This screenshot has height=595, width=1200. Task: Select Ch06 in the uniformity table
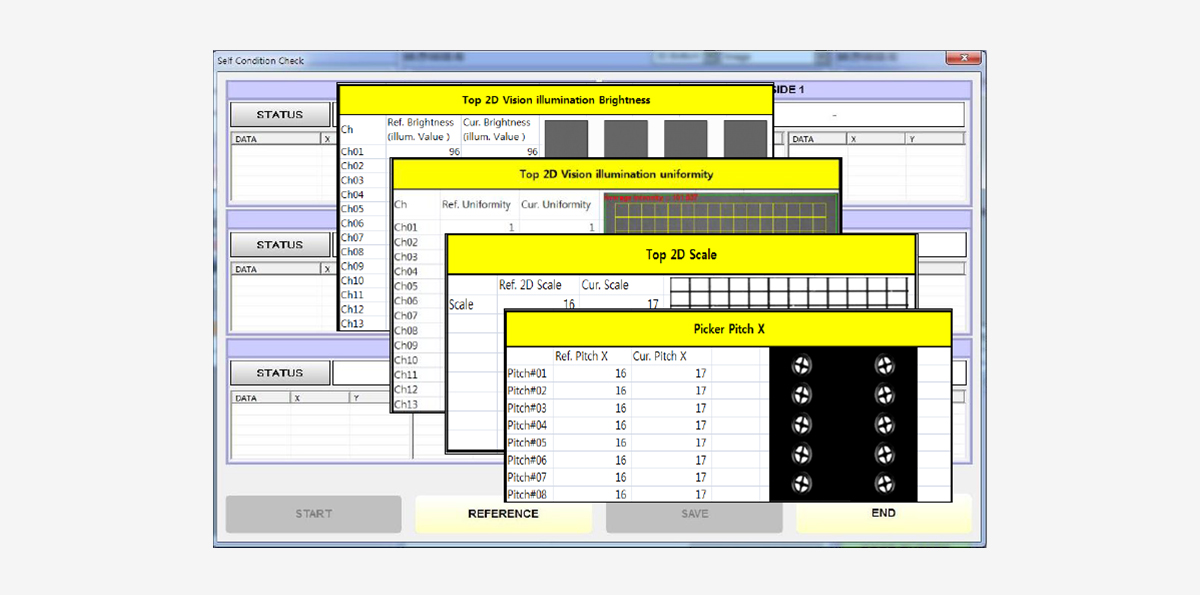406,301
